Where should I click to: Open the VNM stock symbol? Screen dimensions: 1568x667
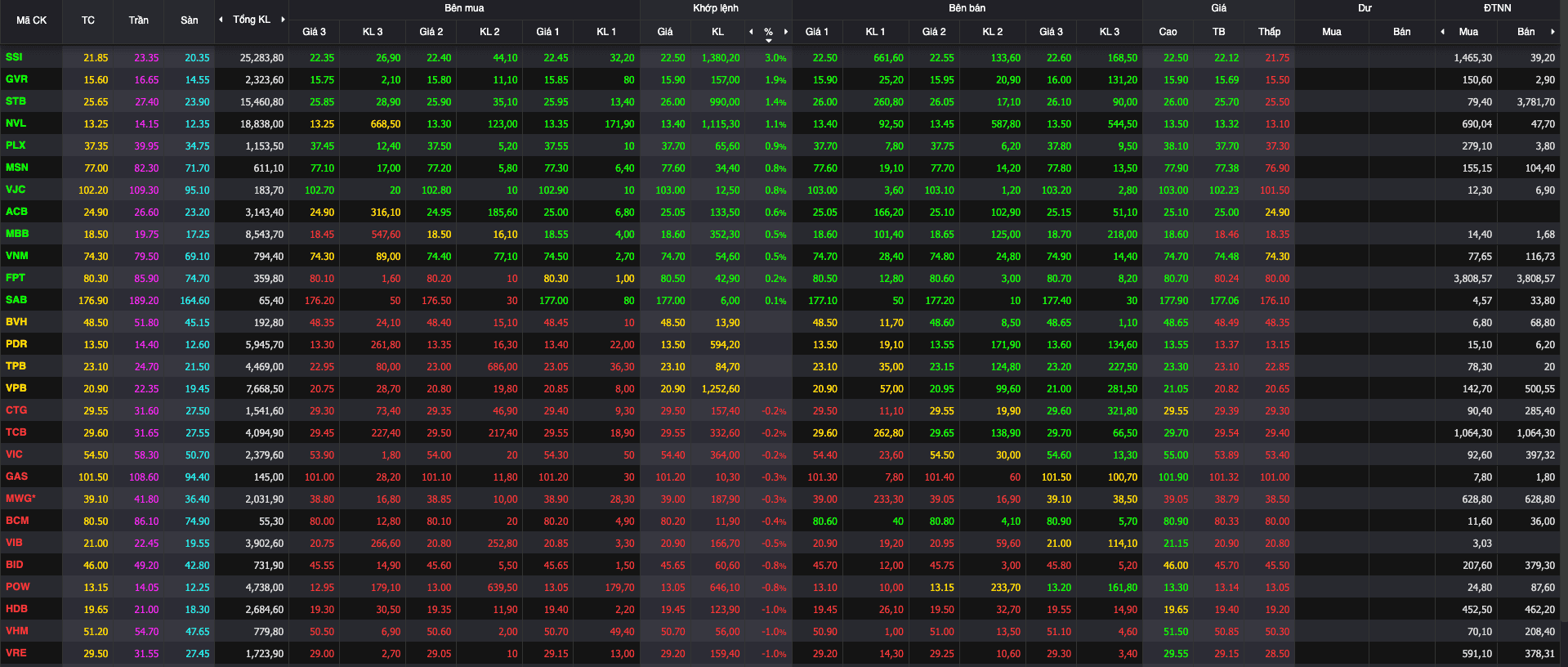(16, 256)
